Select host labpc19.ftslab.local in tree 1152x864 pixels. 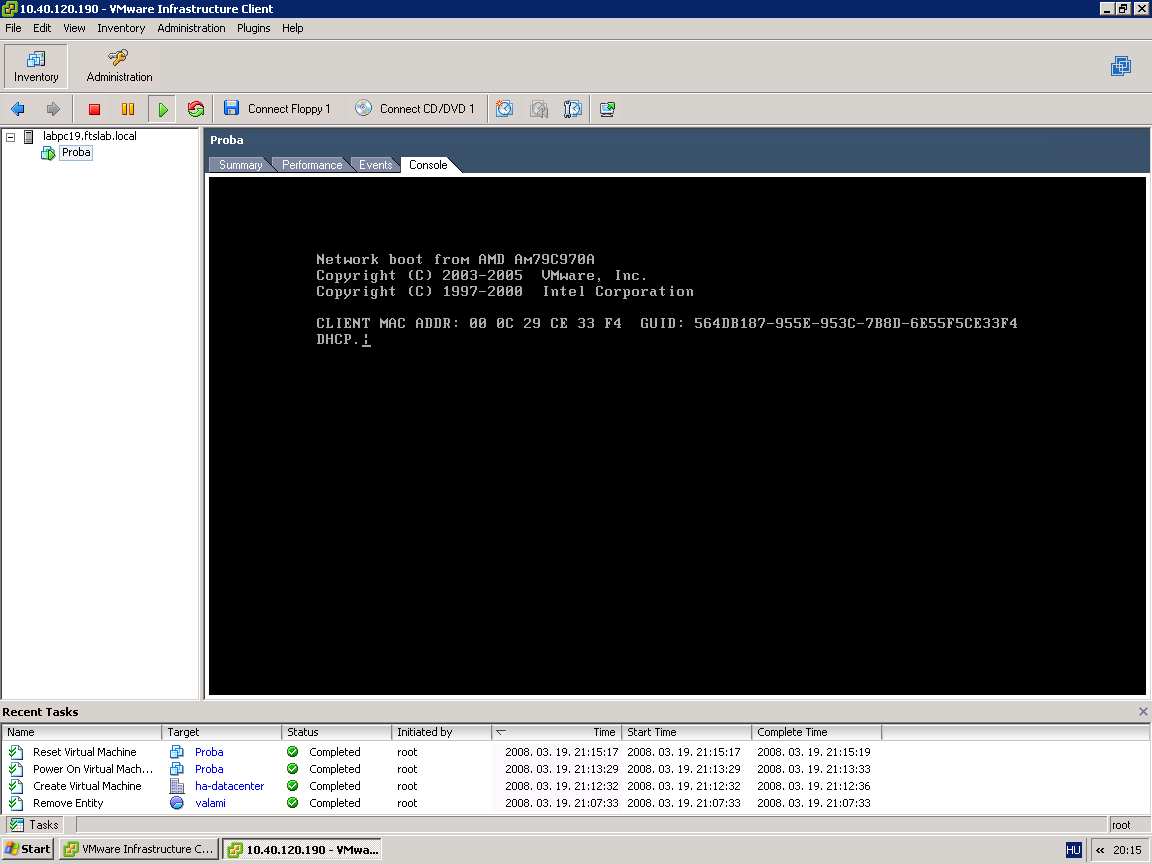pos(89,136)
